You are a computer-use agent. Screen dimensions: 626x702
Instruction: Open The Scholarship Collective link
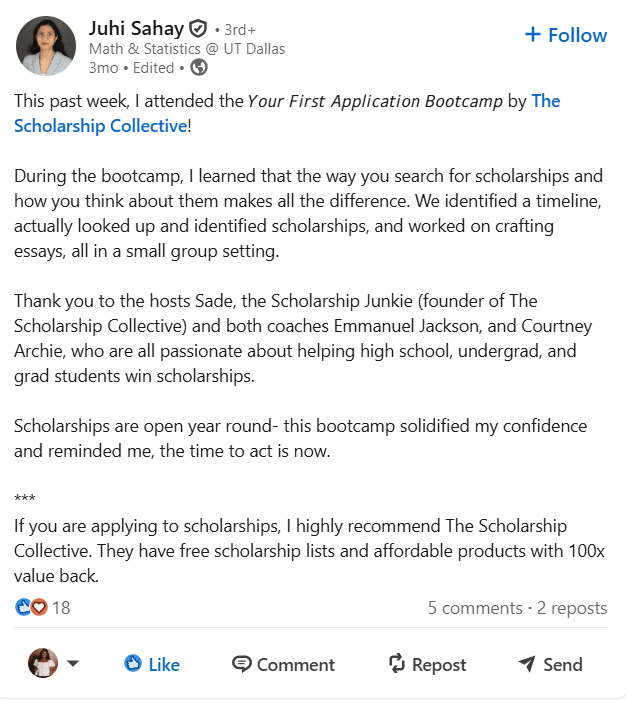(100, 126)
